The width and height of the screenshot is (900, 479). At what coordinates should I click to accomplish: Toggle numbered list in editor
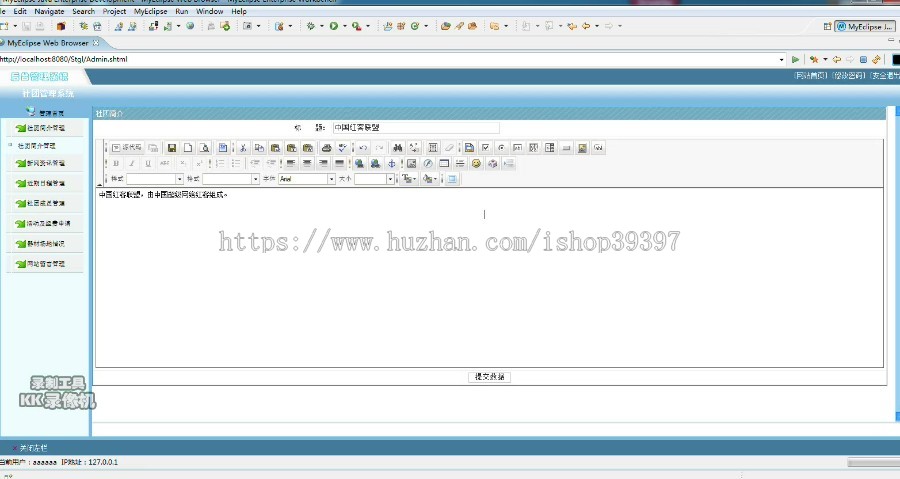point(220,163)
